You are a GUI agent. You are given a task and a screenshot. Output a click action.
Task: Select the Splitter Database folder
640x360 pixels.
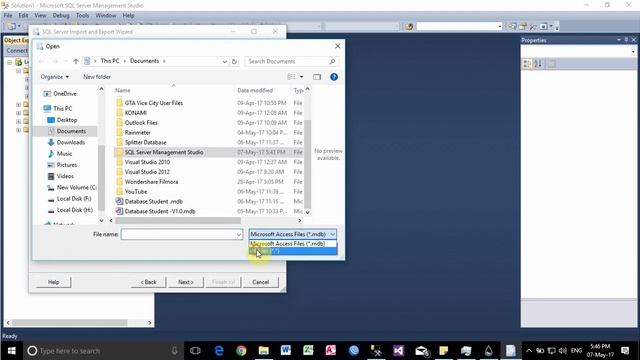click(x=145, y=142)
